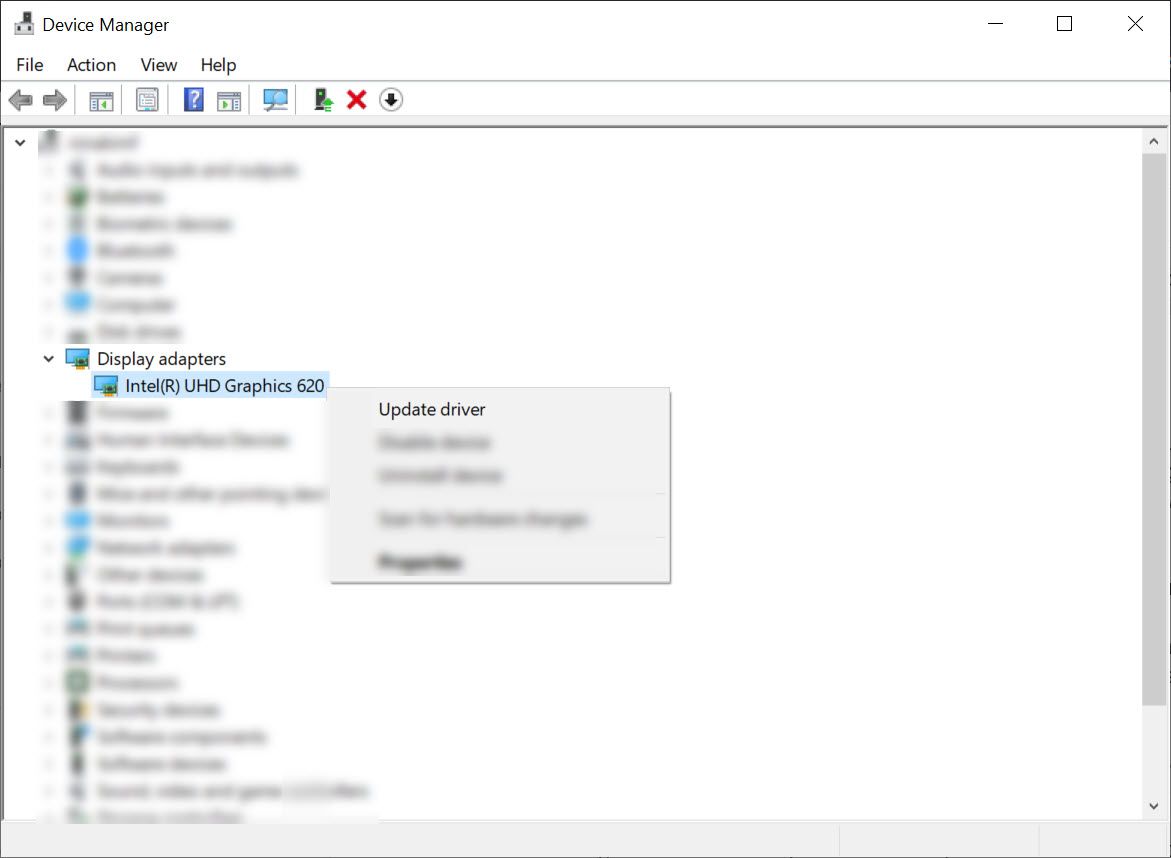Toggle the show/hide action pane icon
Viewport: 1171px width, 858px height.
229,100
